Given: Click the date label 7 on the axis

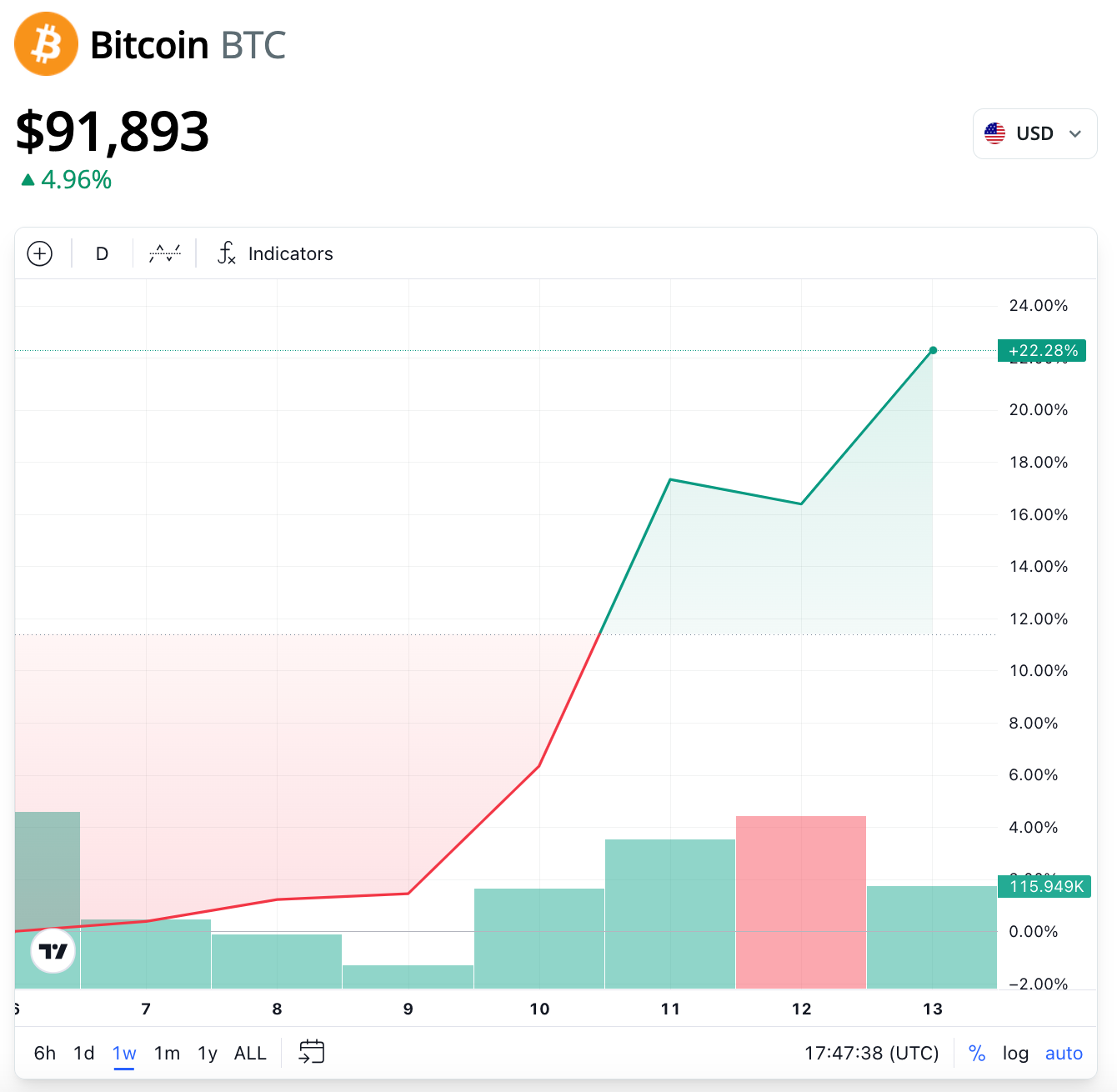Looking at the screenshot, I should [146, 1009].
